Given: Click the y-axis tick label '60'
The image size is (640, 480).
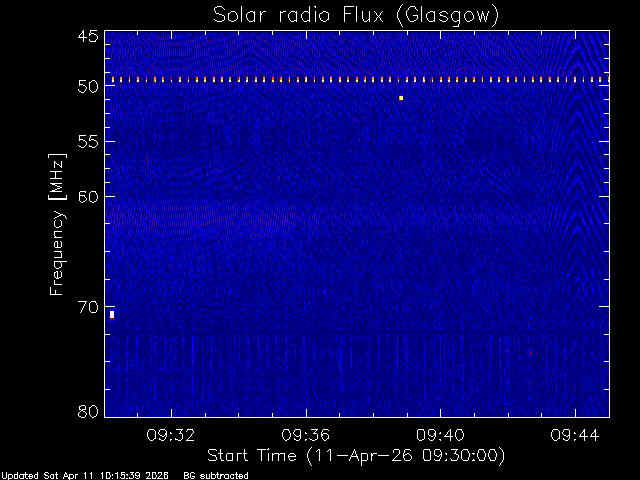Looking at the screenshot, I should (88, 197).
